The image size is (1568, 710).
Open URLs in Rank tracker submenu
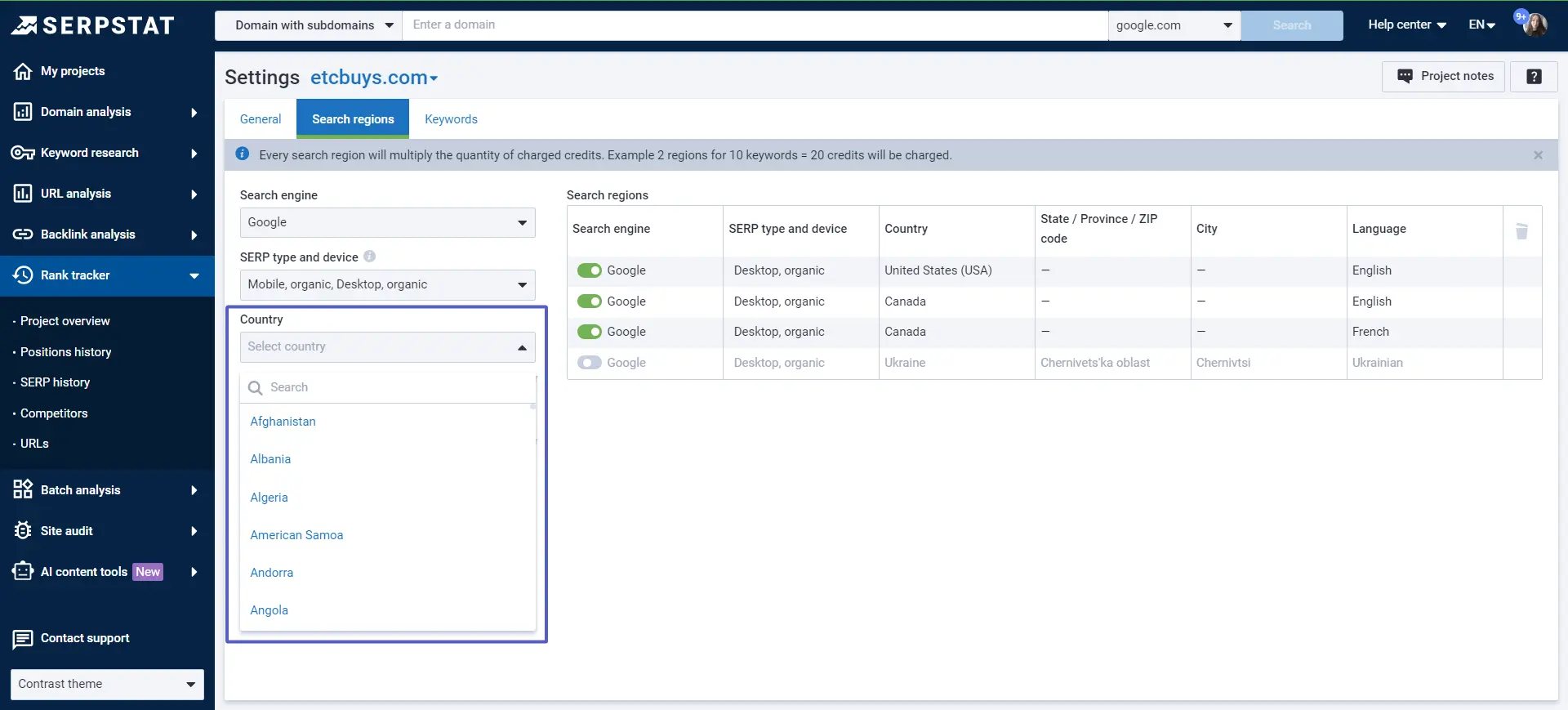pyautogui.click(x=34, y=444)
